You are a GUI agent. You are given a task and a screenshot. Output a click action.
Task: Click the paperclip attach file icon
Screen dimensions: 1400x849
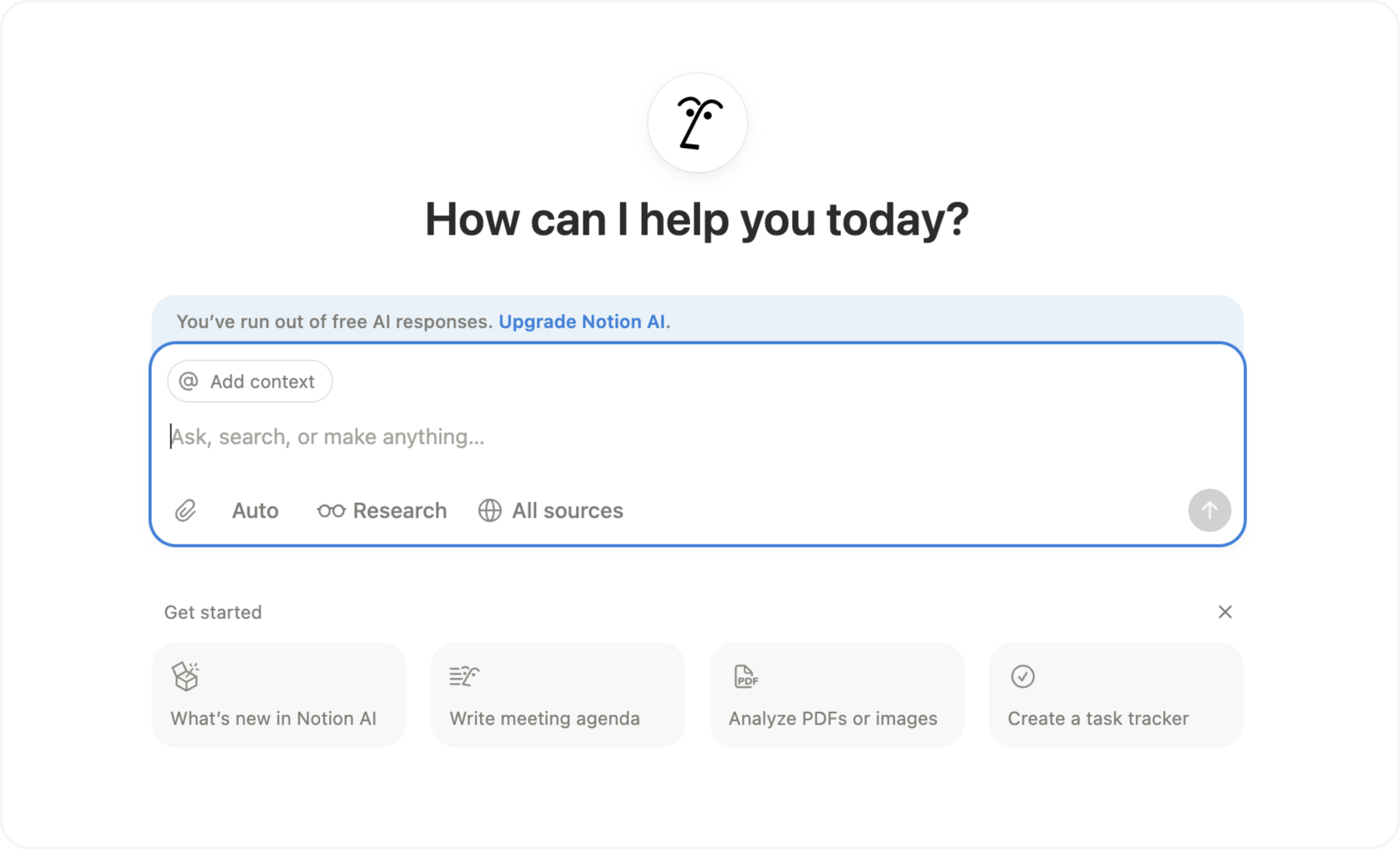pyautogui.click(x=185, y=510)
